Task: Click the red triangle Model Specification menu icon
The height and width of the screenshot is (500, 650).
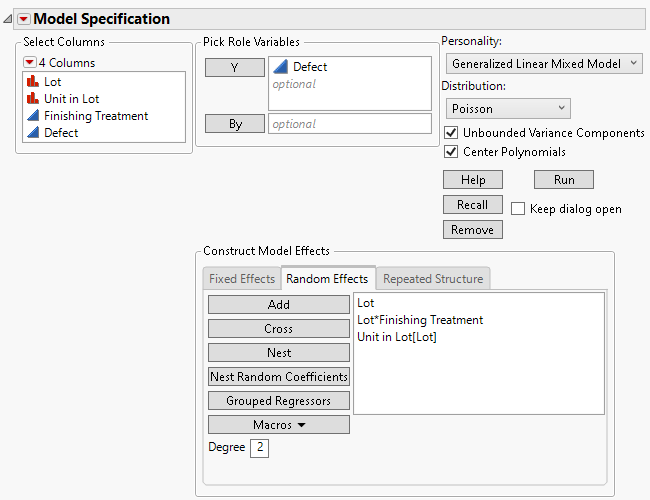Action: (23, 19)
